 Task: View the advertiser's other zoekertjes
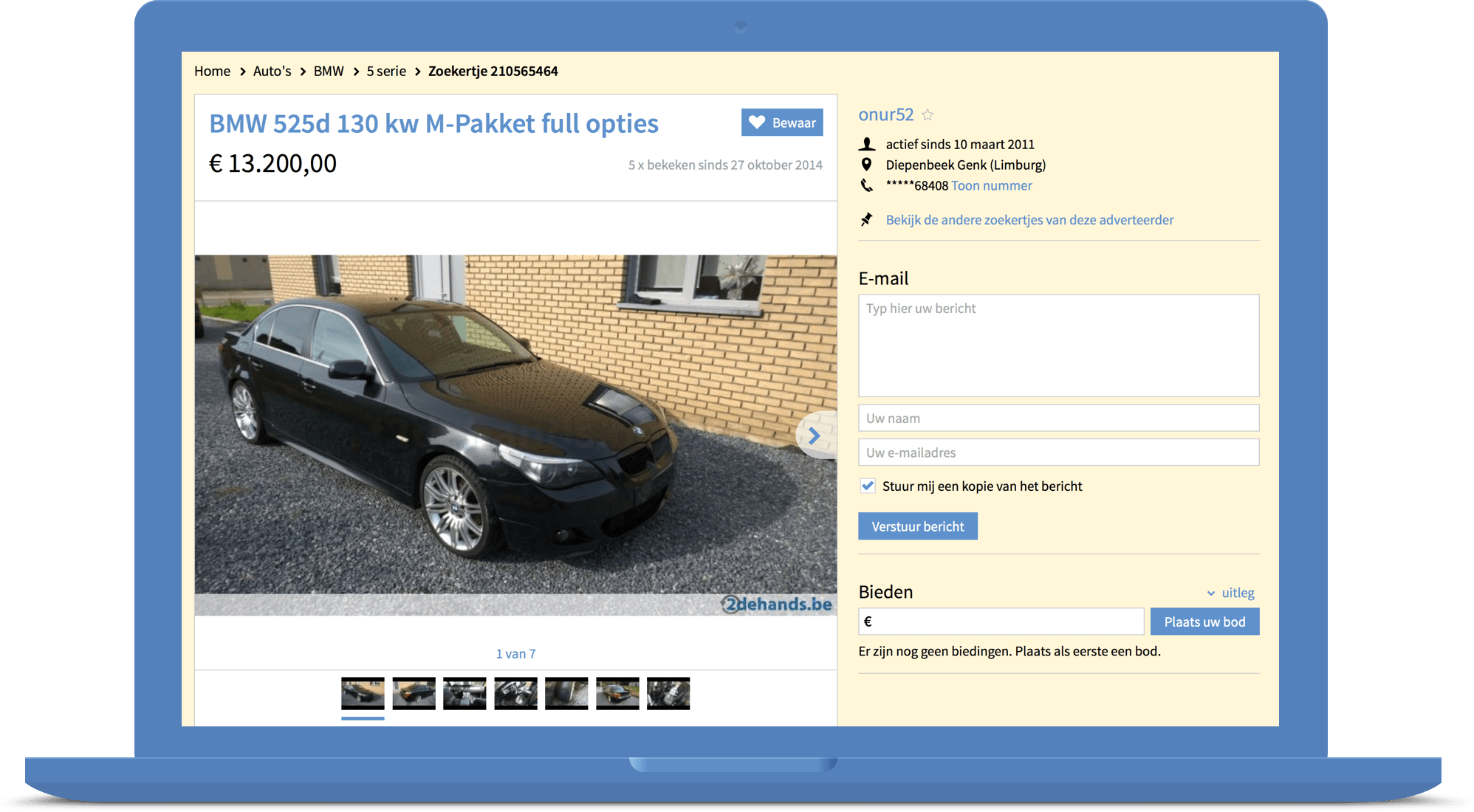coord(1029,220)
